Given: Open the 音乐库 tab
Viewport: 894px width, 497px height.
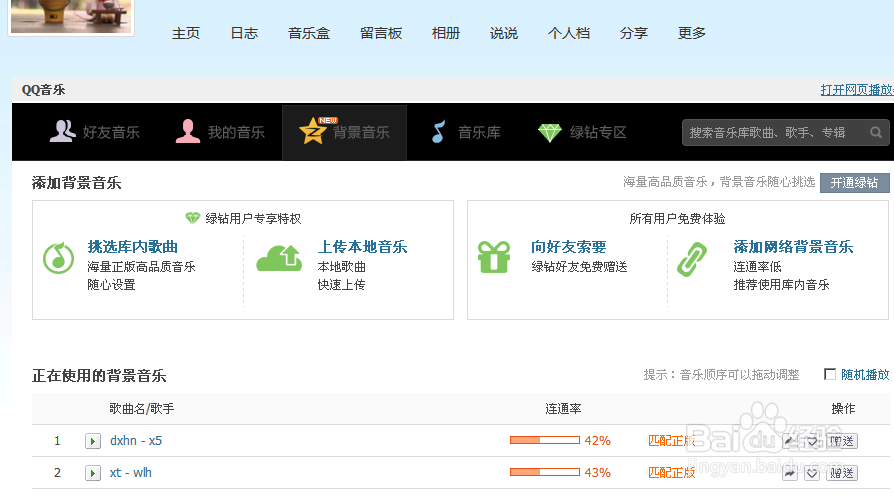Looking at the screenshot, I should coord(466,132).
